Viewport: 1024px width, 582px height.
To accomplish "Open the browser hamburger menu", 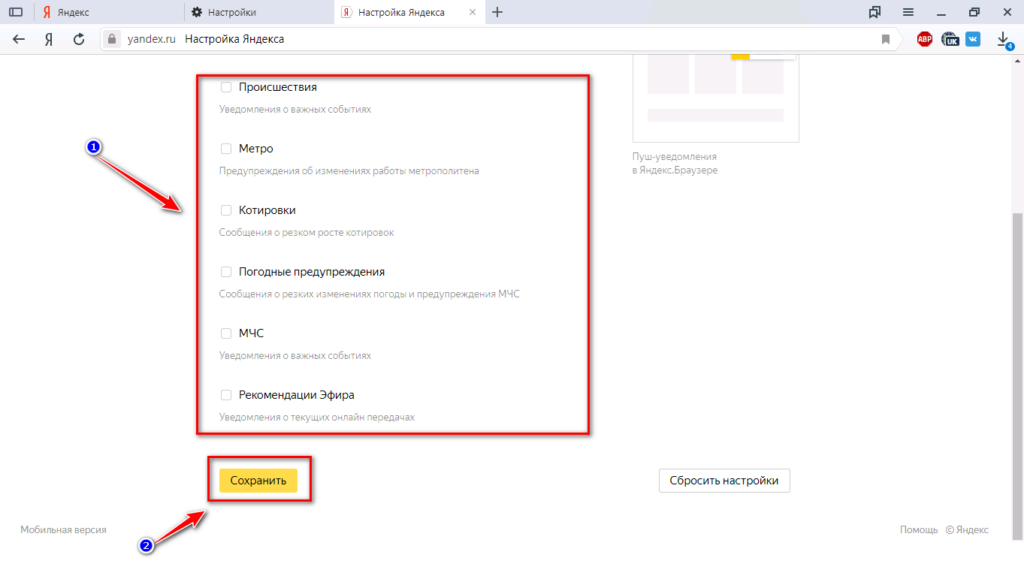I will (x=908, y=12).
